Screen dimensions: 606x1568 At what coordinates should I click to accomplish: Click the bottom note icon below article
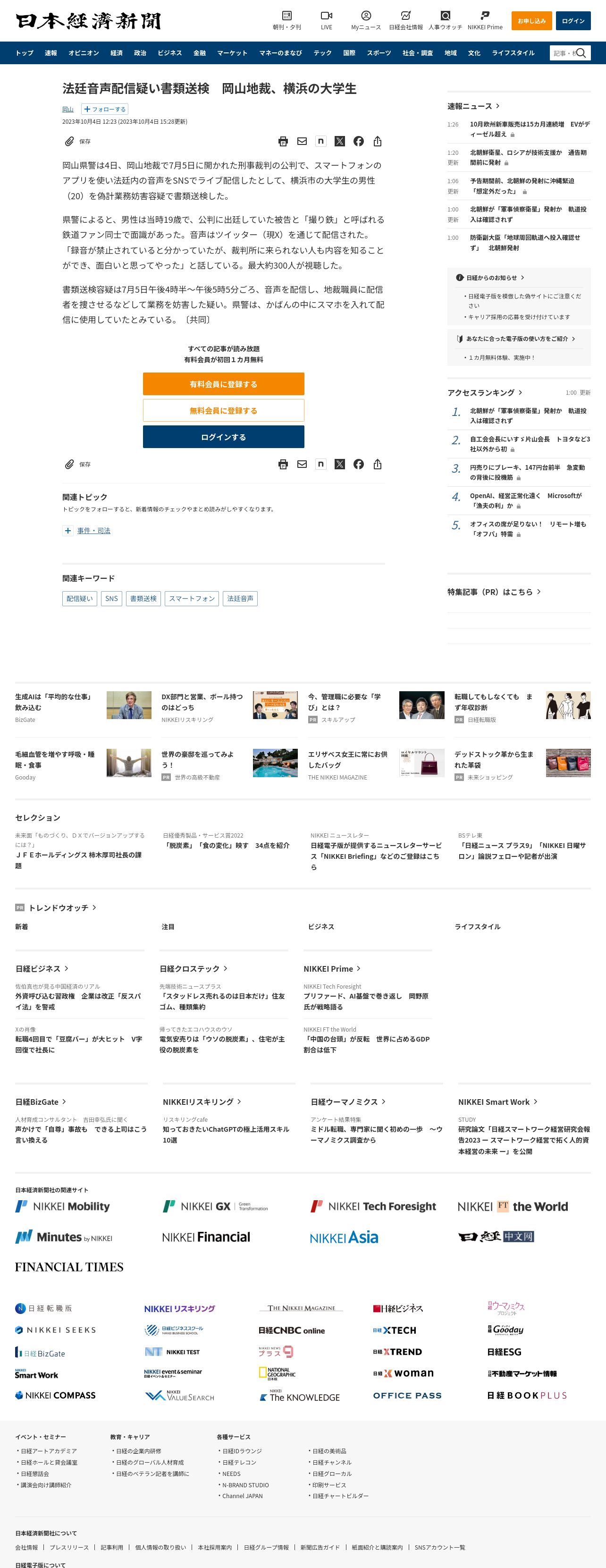coord(320,465)
